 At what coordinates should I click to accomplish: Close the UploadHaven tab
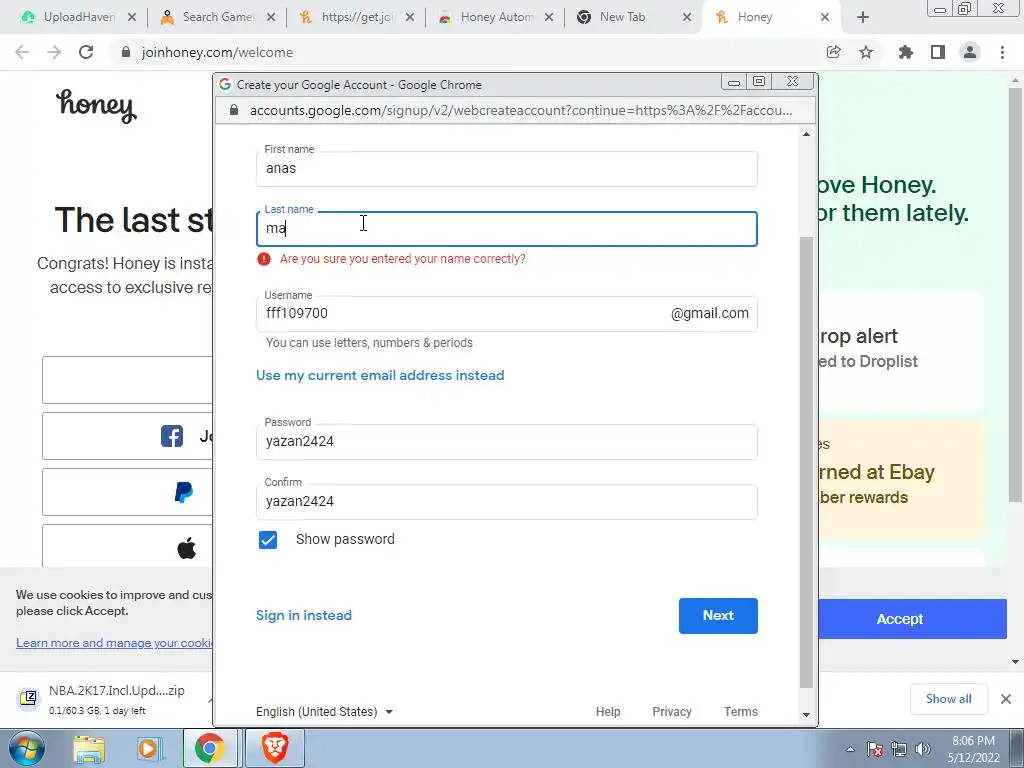[x=132, y=18]
